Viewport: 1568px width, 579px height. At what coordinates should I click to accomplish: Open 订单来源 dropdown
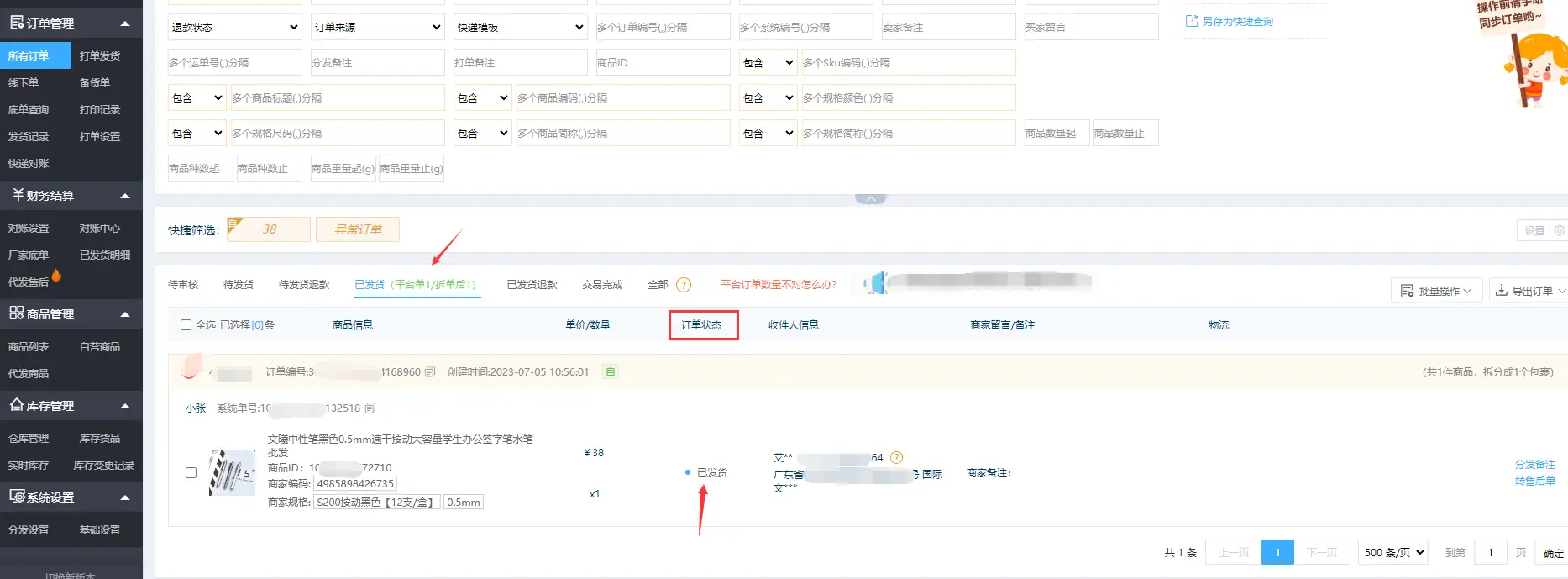click(378, 27)
